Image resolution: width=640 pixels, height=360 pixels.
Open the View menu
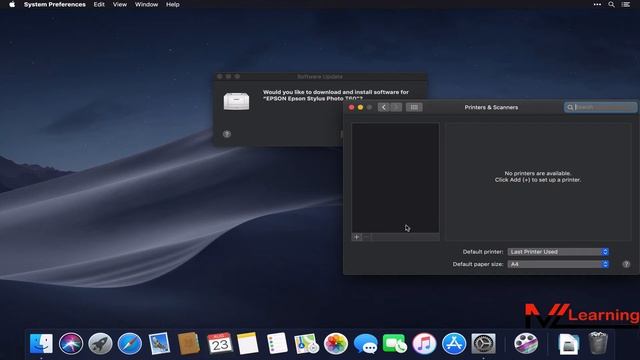click(120, 4)
